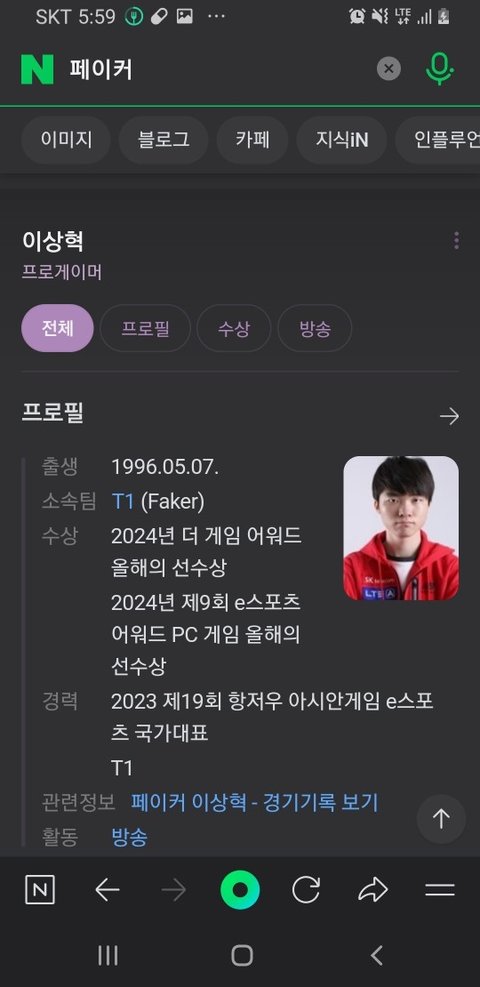The image size is (480, 987).
Task: Open the T1 team link
Action: coord(123,502)
